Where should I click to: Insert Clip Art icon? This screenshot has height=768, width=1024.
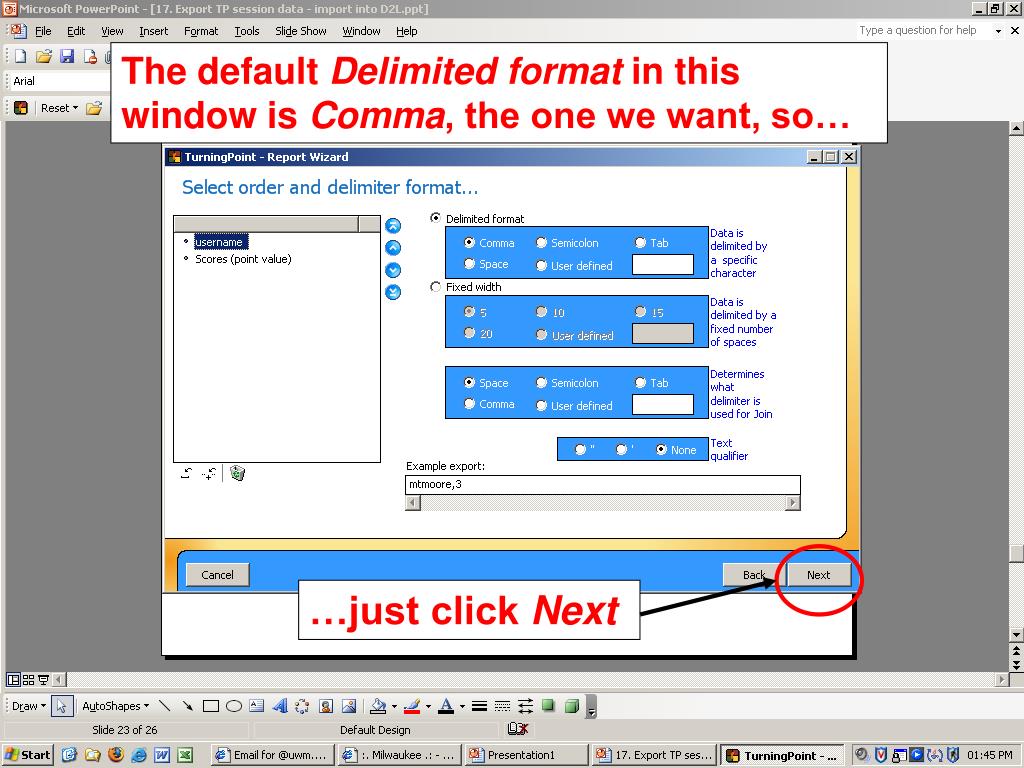point(326,706)
